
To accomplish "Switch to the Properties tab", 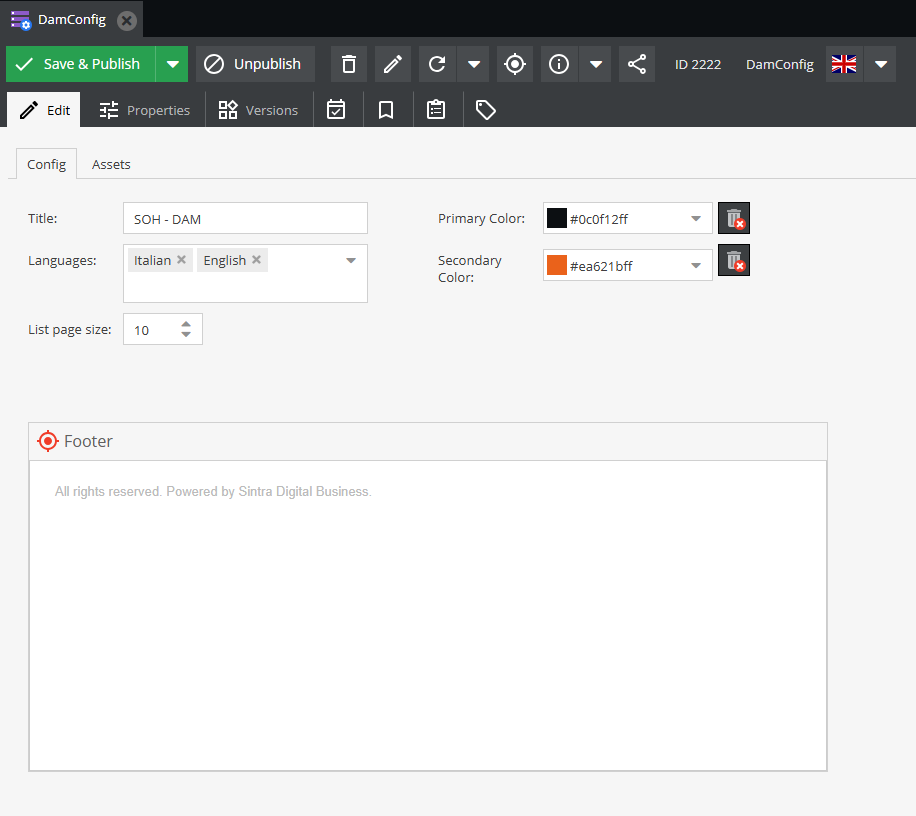I will tap(145, 110).
